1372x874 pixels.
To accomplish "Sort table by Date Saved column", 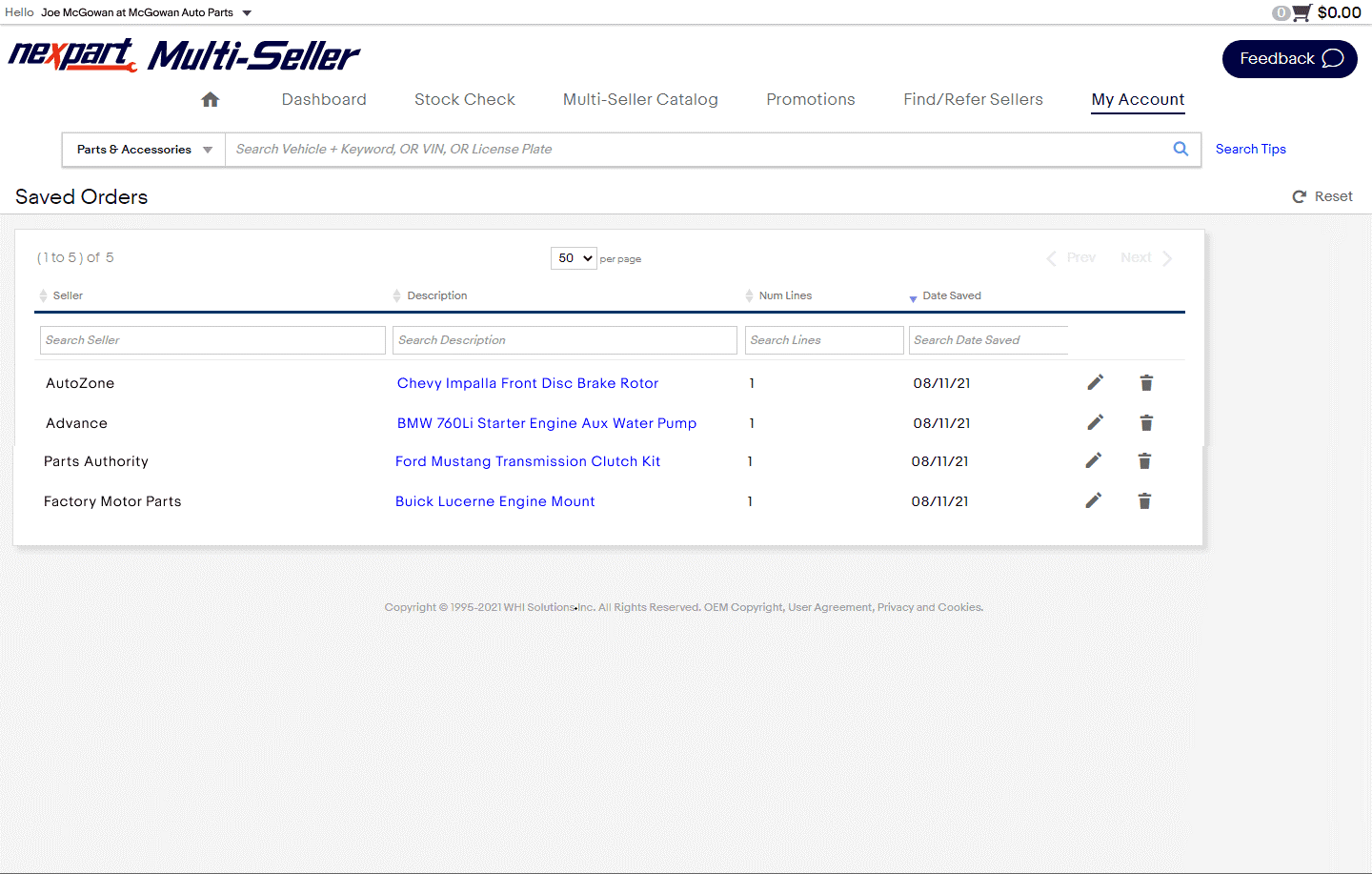I will click(951, 295).
